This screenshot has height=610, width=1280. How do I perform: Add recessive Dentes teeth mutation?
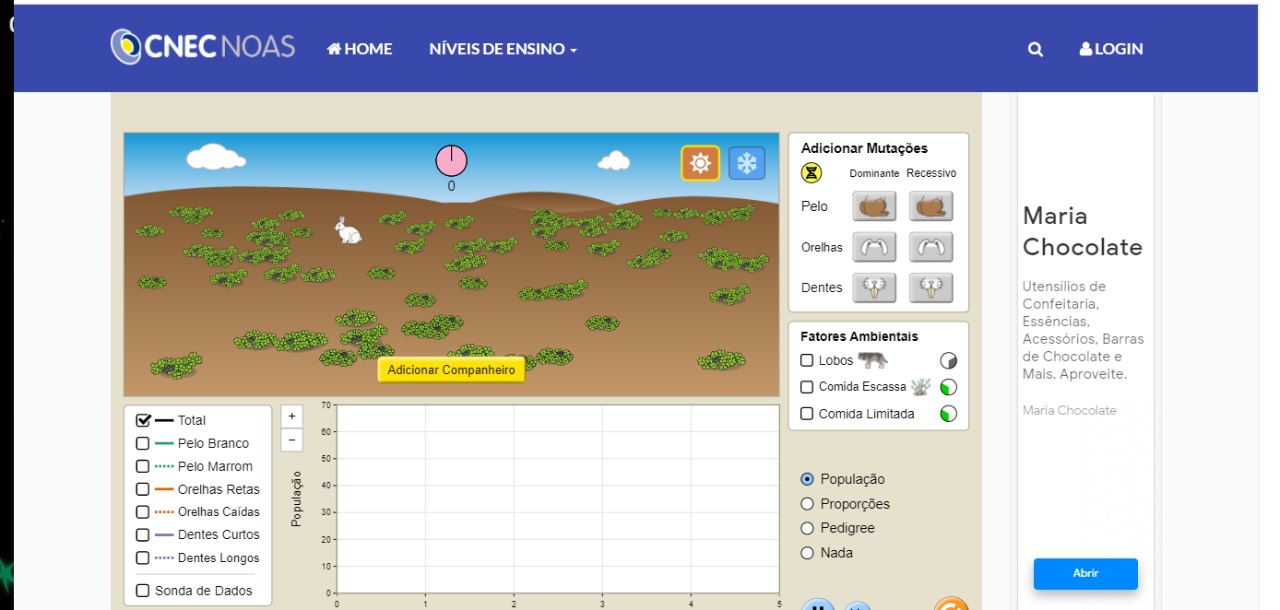point(931,288)
